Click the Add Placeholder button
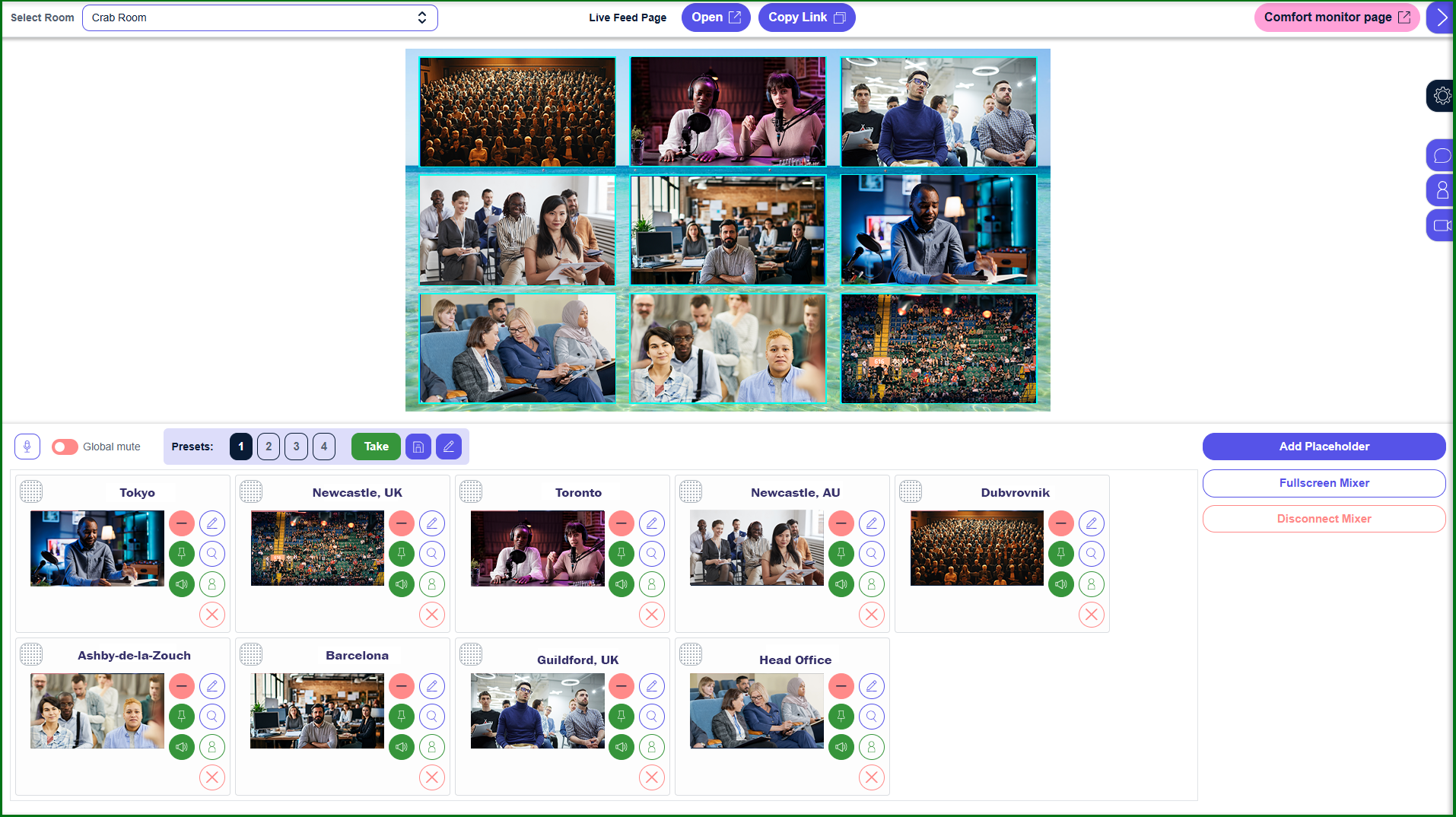Image resolution: width=1456 pixels, height=817 pixels. coord(1324,447)
